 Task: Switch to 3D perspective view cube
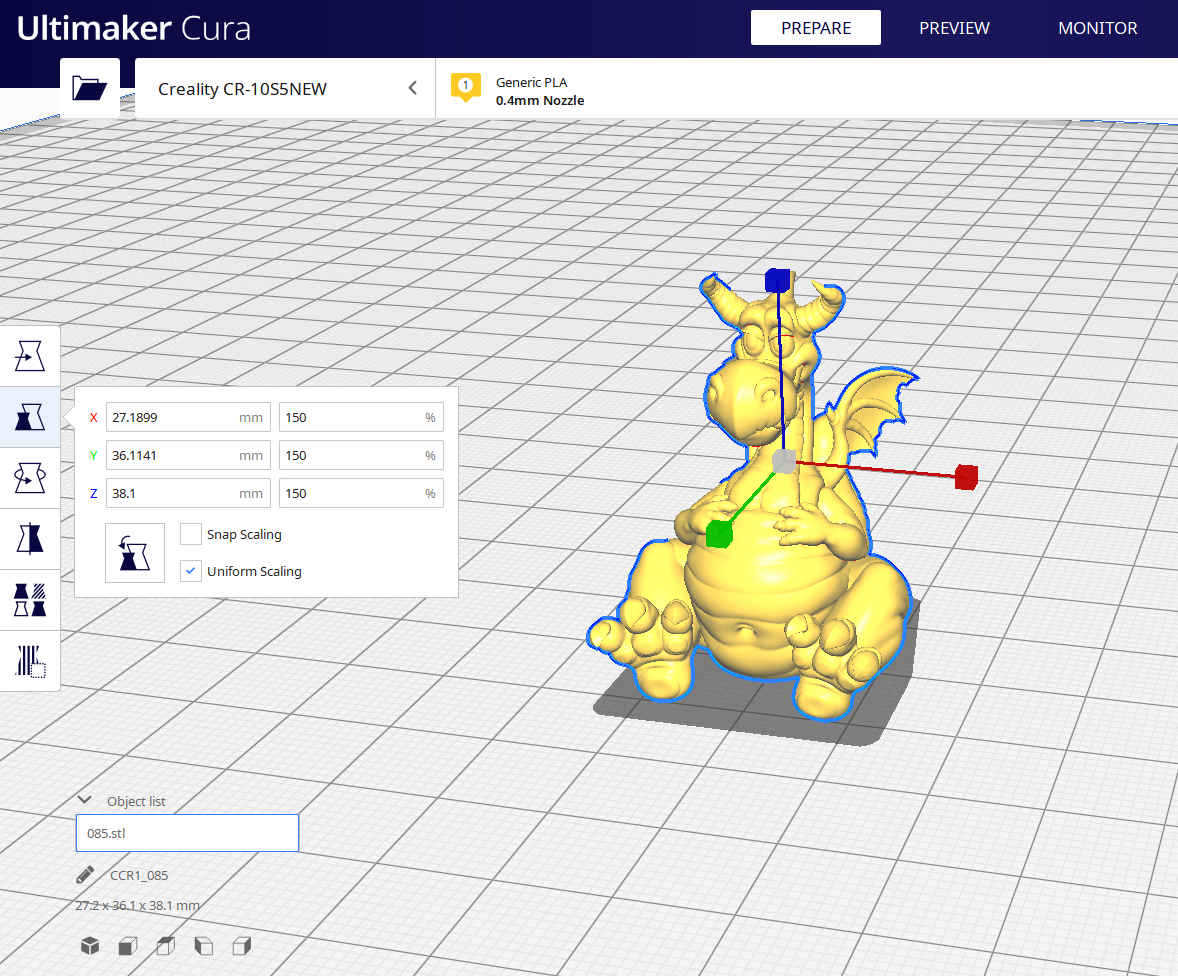coord(90,946)
